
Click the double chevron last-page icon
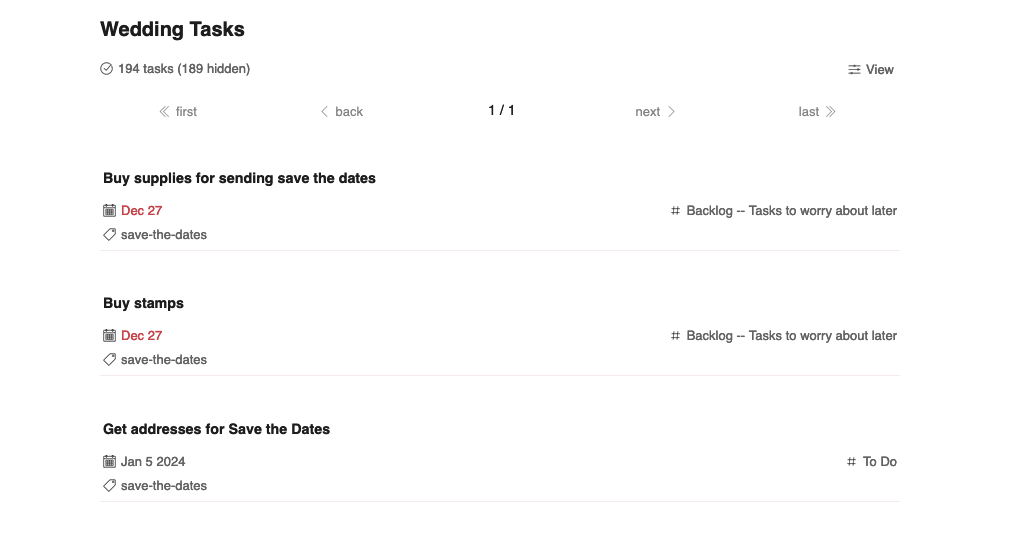pyautogui.click(x=830, y=112)
